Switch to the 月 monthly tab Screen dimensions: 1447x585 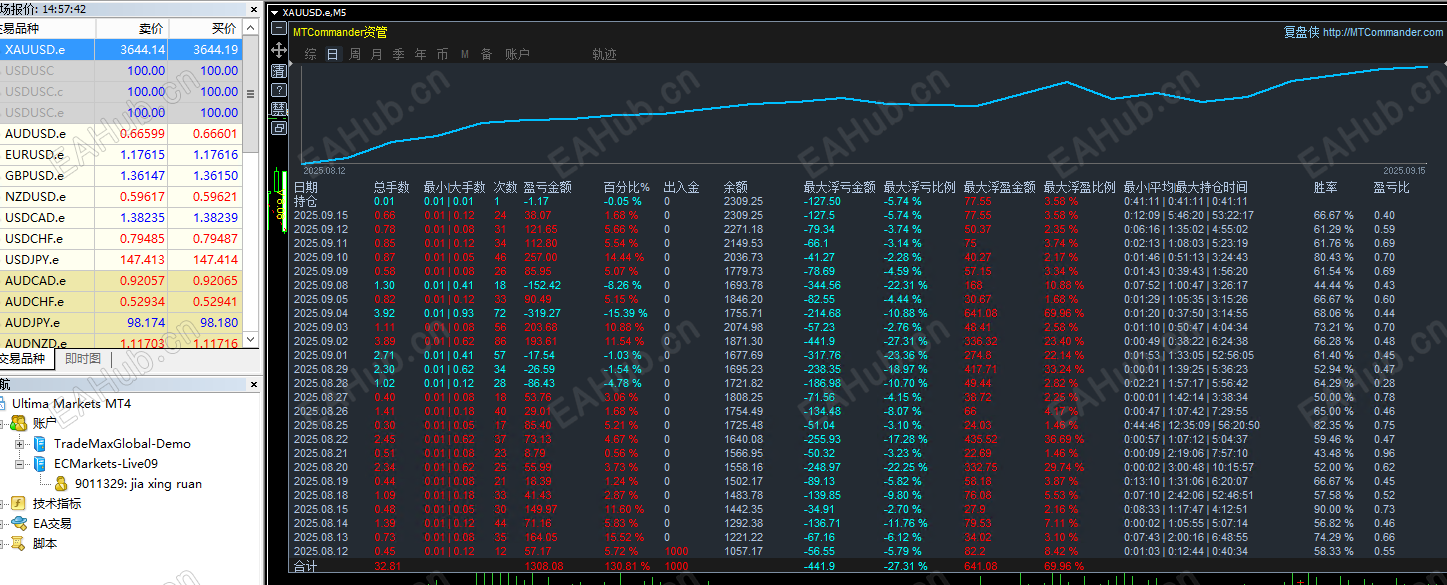tap(377, 54)
